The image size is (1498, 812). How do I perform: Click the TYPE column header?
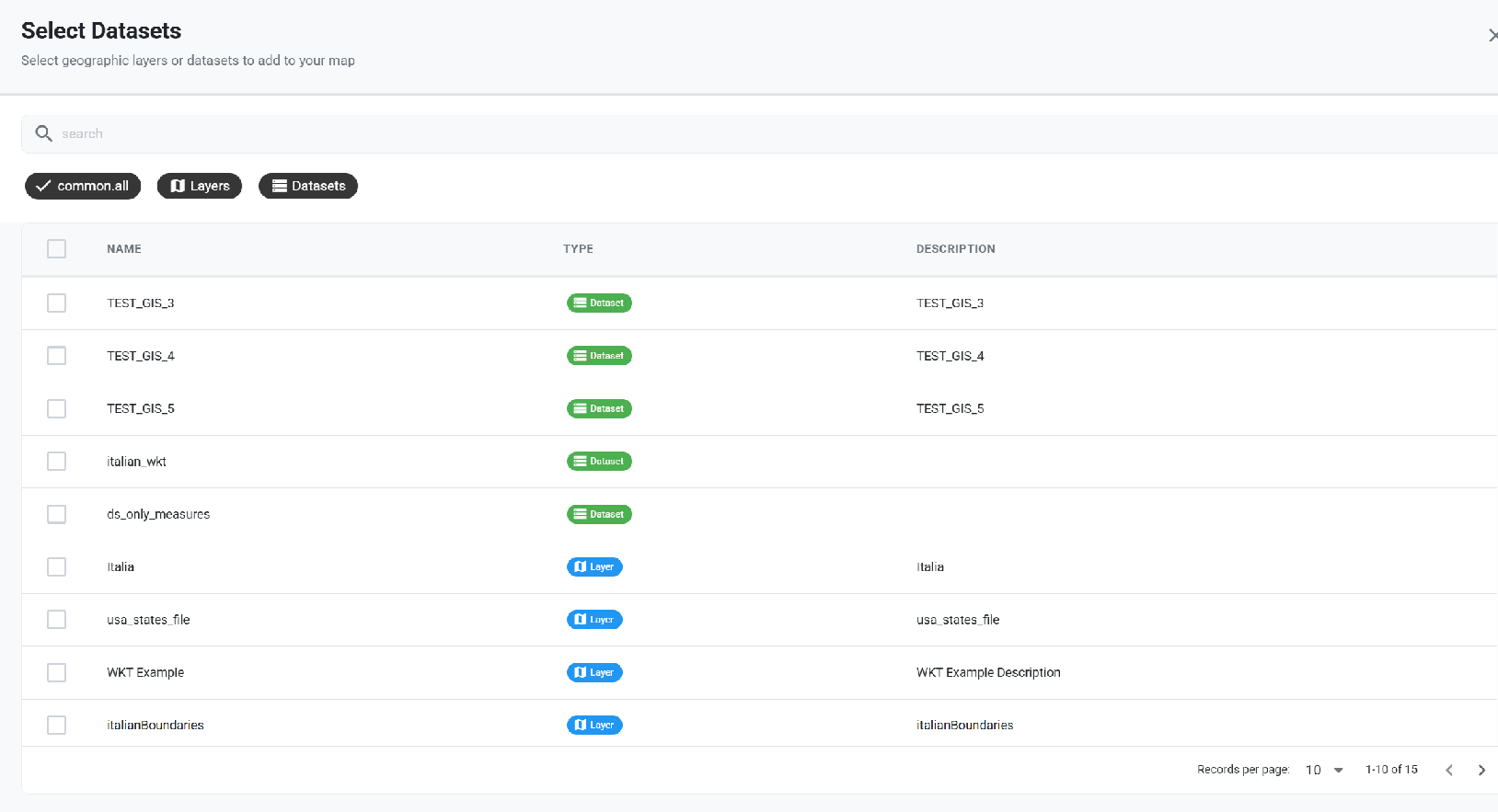tap(578, 249)
